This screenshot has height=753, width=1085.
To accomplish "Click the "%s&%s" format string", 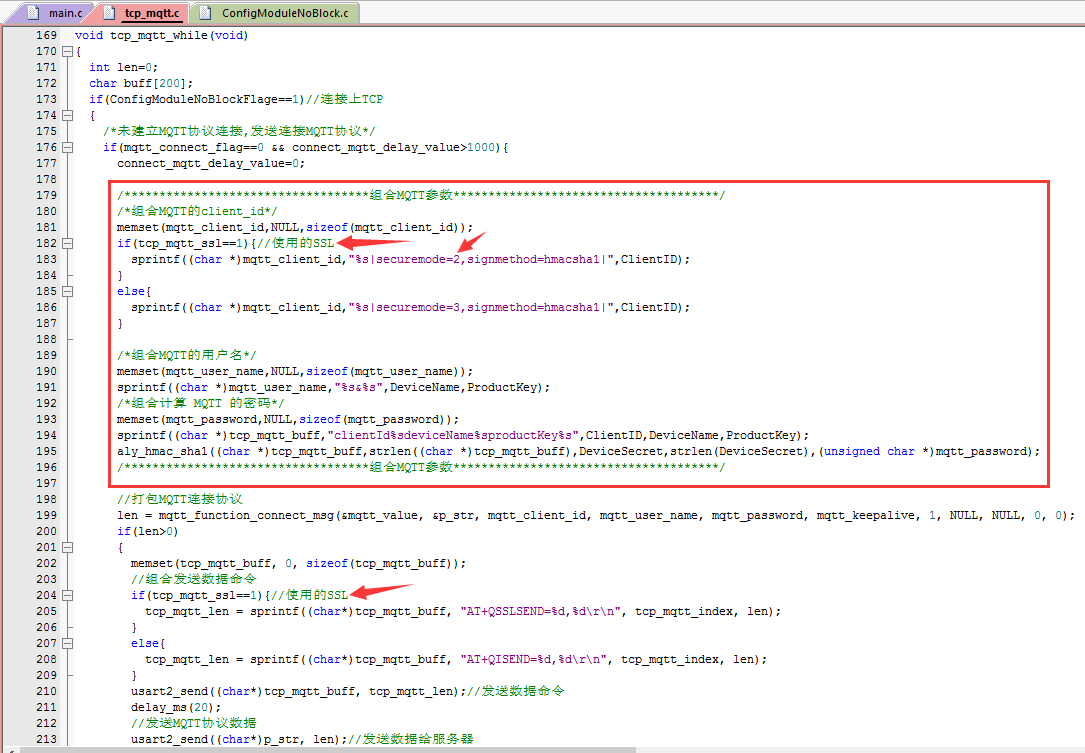I will [x=358, y=388].
